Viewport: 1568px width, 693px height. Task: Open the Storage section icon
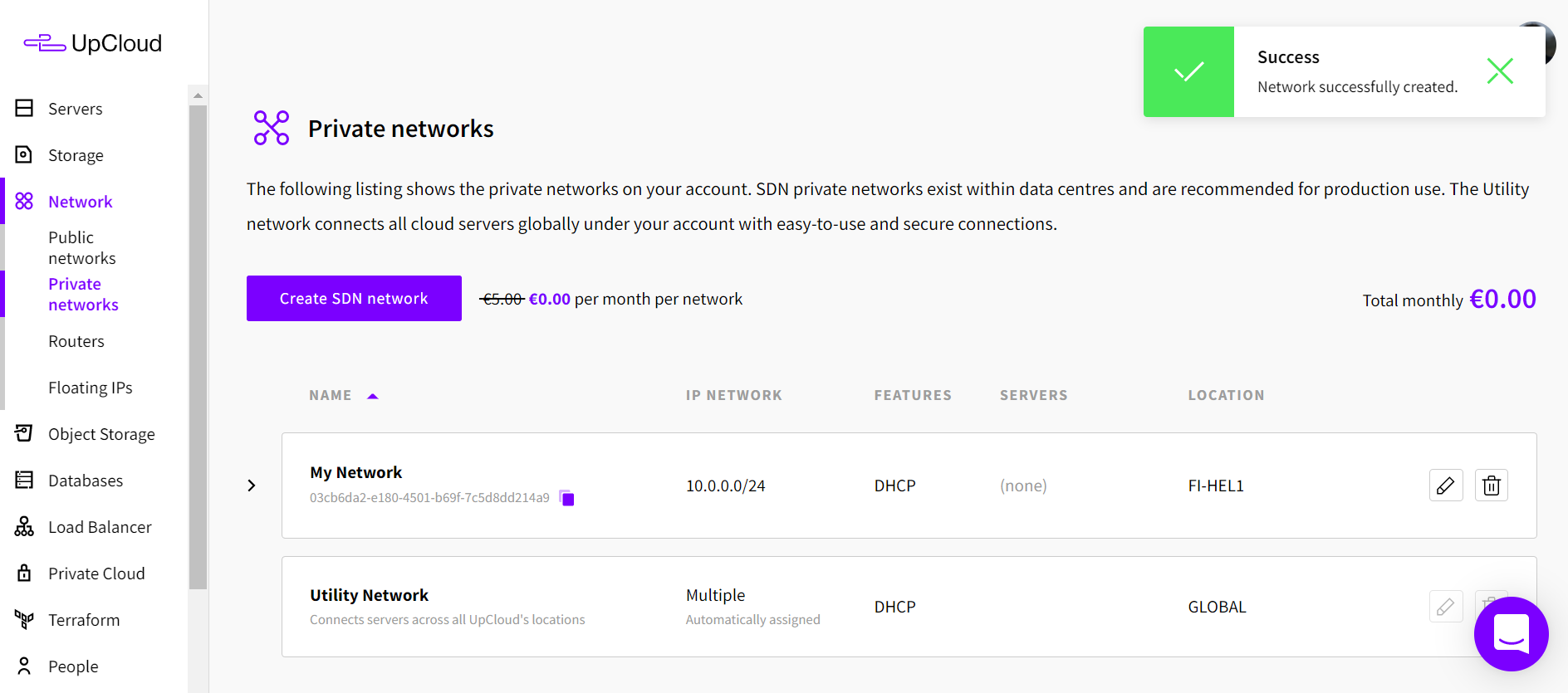point(24,154)
